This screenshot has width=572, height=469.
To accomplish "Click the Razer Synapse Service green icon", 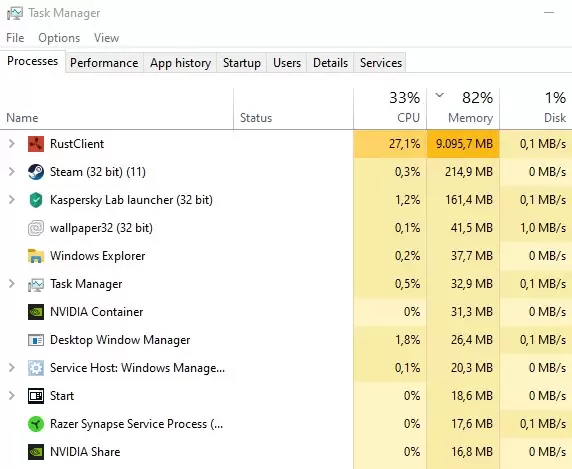I will [36, 424].
